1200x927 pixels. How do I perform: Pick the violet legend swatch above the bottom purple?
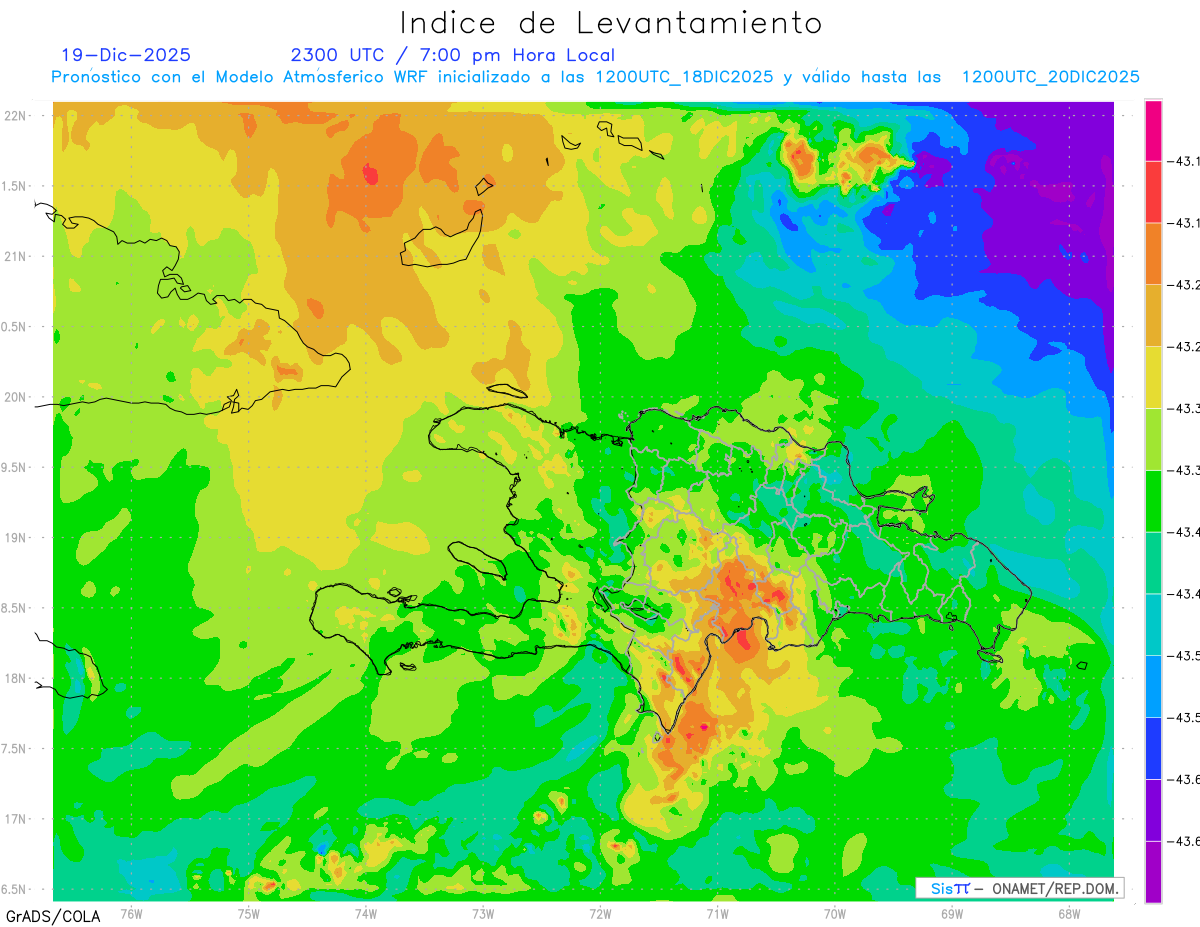click(x=1153, y=810)
